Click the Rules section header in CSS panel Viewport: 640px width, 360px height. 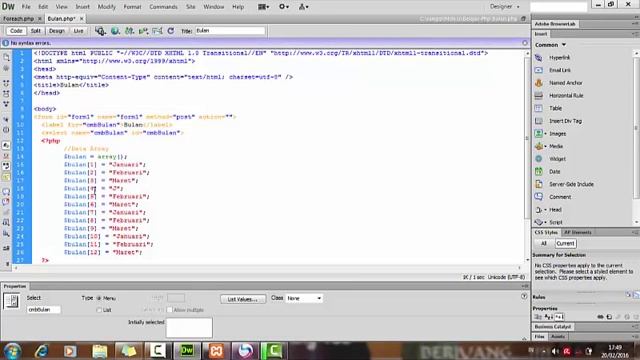[x=539, y=297]
